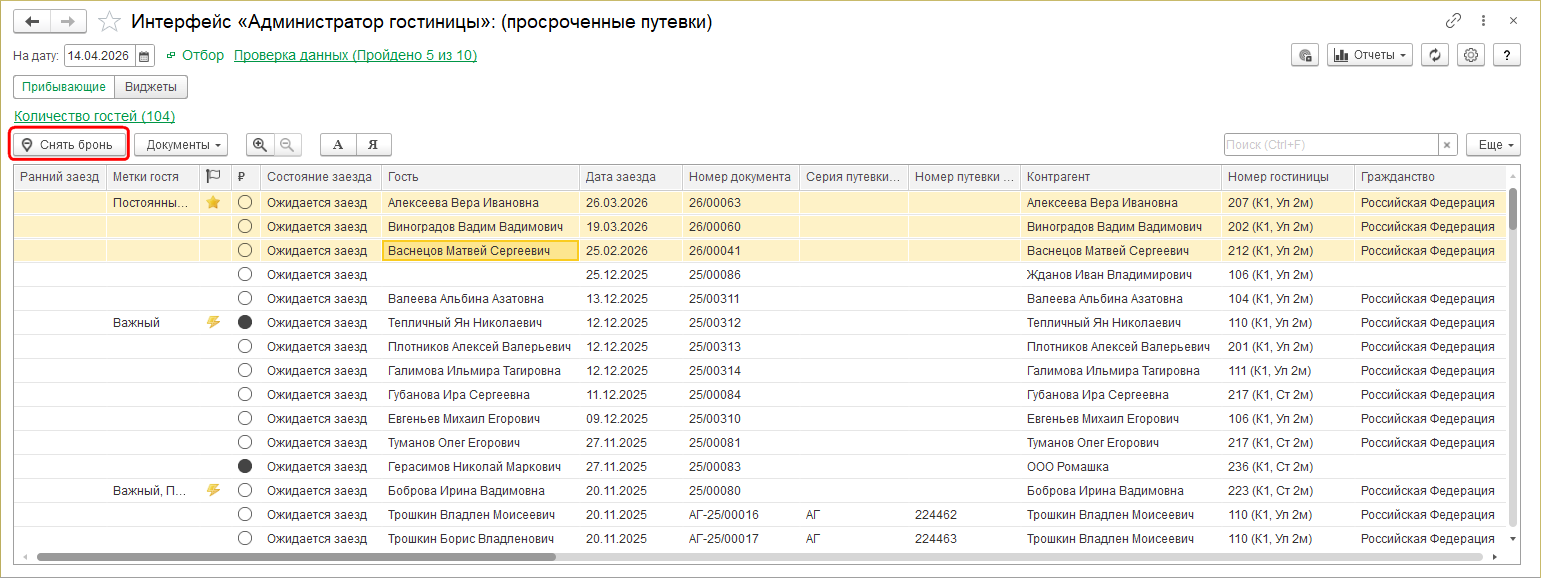Click into the Поиск search field
This screenshot has width=1541, height=578.
coord(1330,145)
